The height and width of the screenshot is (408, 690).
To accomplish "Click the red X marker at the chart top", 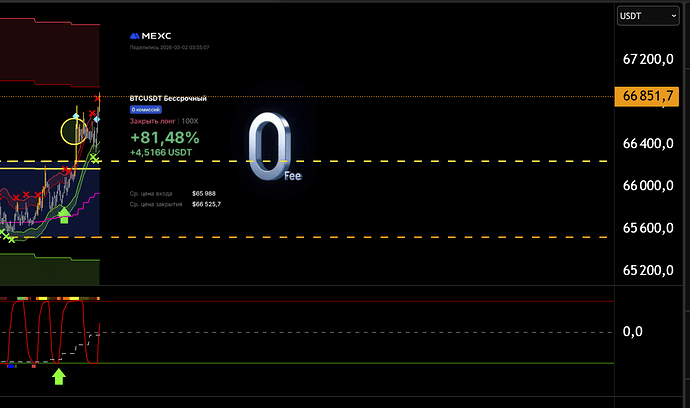I will tap(98, 98).
